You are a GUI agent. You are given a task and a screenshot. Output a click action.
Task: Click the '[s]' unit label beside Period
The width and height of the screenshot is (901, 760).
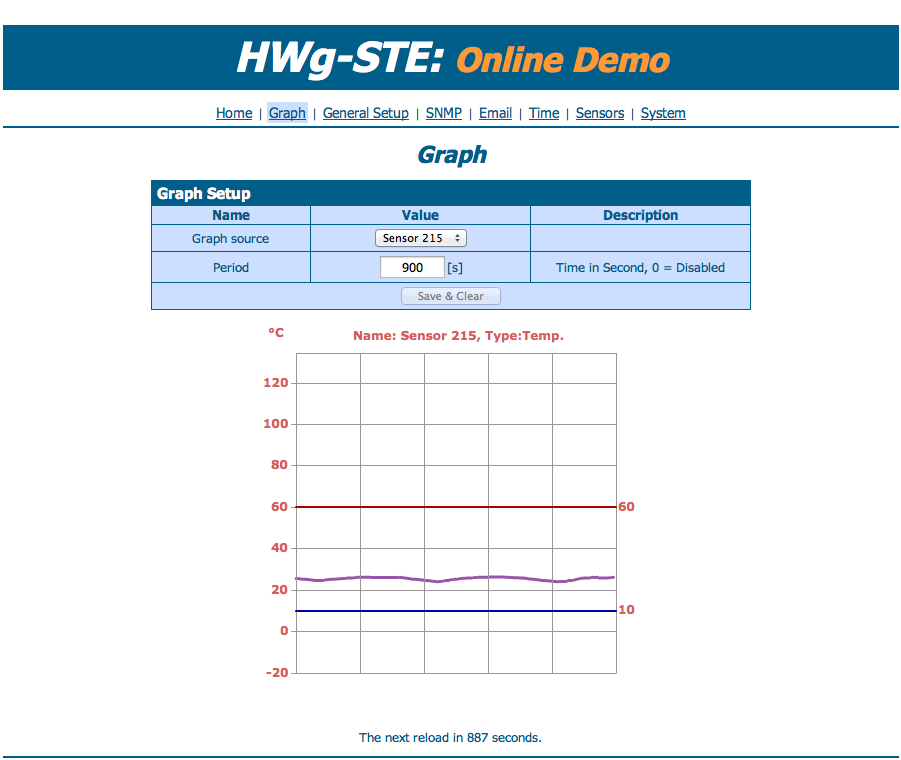pos(455,268)
